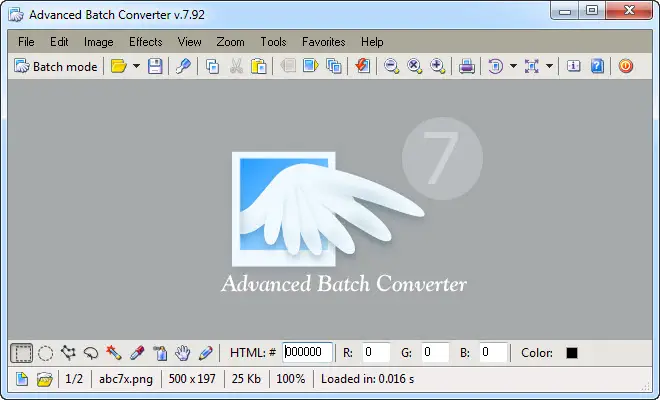Click the red arrow convert icon
This screenshot has width=660, height=400.
pyautogui.click(x=362, y=66)
